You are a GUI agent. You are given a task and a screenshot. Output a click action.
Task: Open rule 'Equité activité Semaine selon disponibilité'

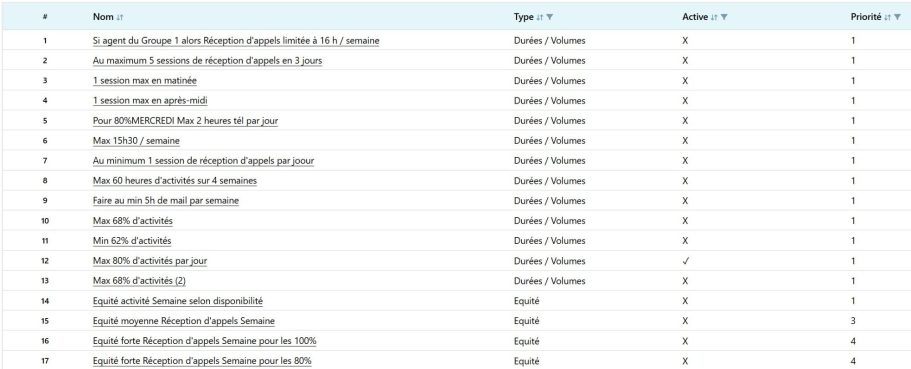coord(178,301)
